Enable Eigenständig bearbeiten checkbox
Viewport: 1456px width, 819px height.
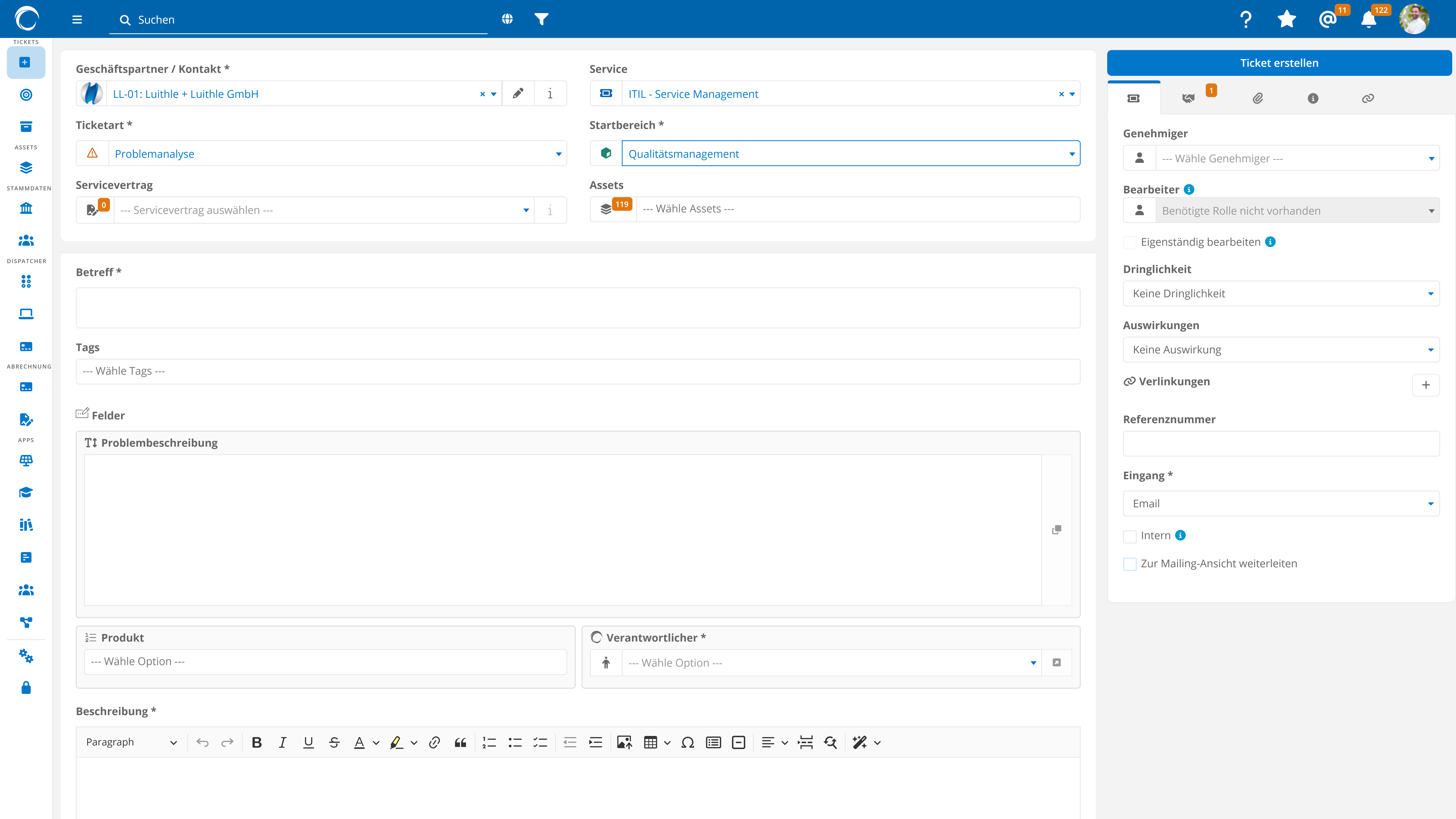[x=1130, y=242]
